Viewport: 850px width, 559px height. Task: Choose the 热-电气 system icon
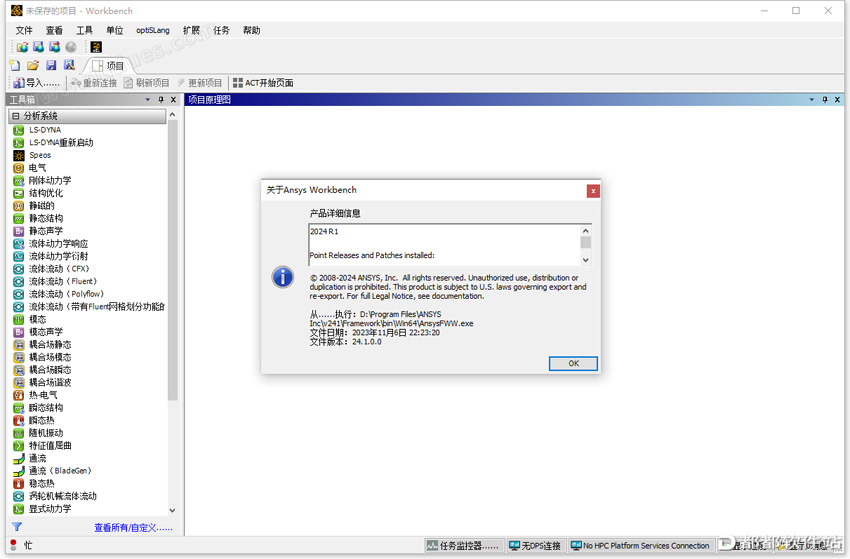click(18, 395)
